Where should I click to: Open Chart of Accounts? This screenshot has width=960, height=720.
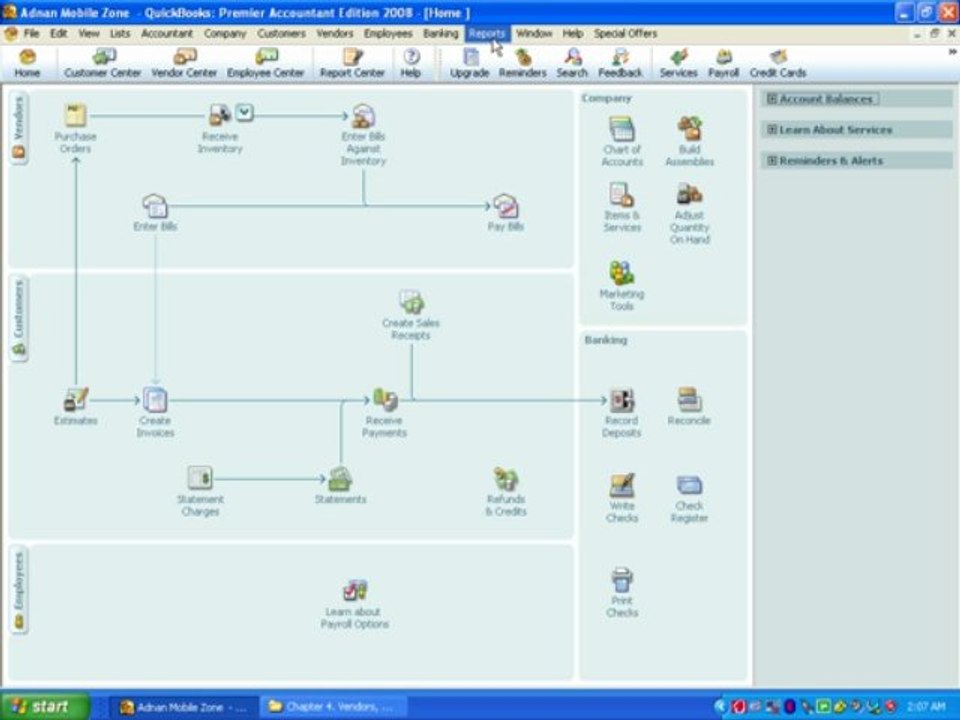point(622,129)
